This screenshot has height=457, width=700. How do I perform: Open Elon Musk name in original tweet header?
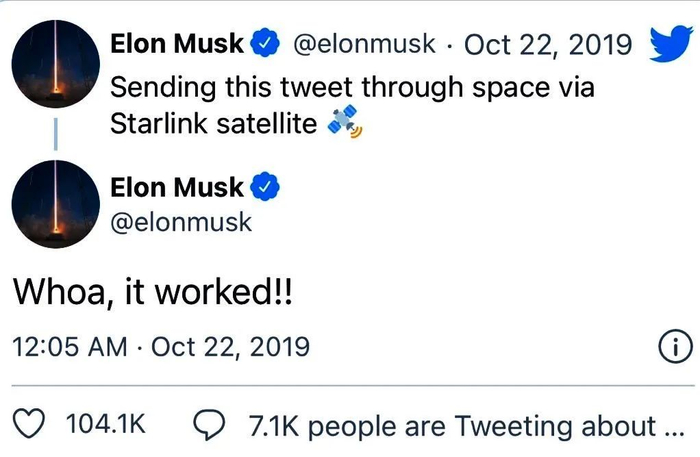[177, 44]
